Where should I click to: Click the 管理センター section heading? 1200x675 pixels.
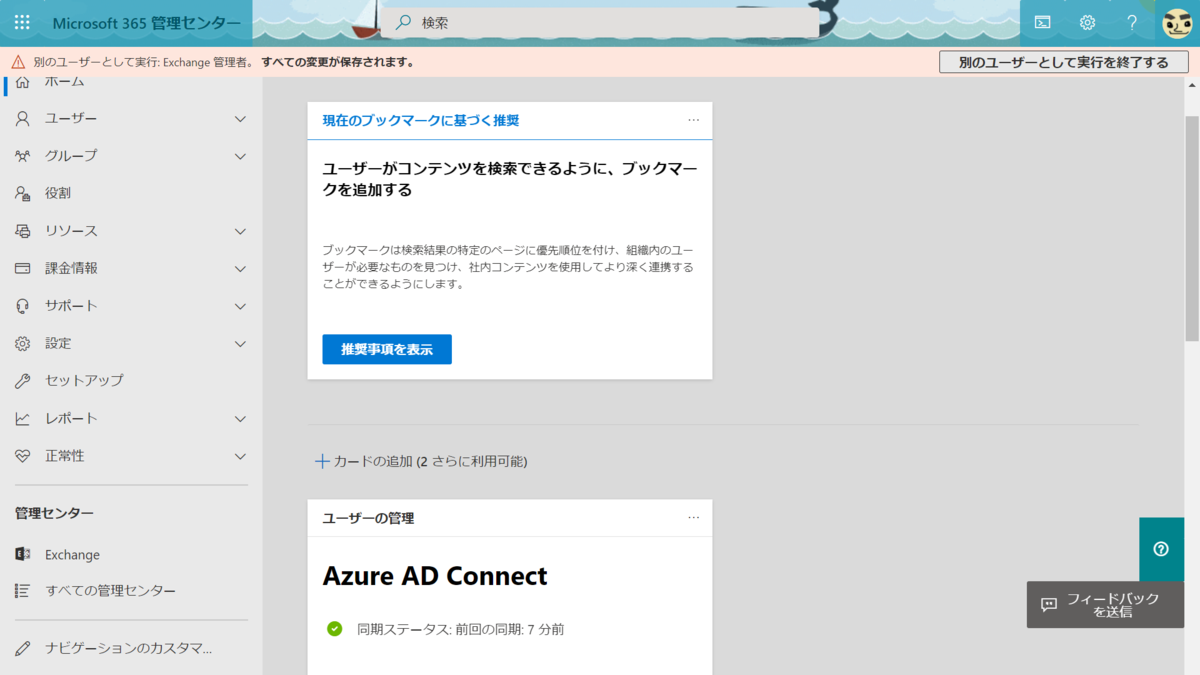pos(54,513)
